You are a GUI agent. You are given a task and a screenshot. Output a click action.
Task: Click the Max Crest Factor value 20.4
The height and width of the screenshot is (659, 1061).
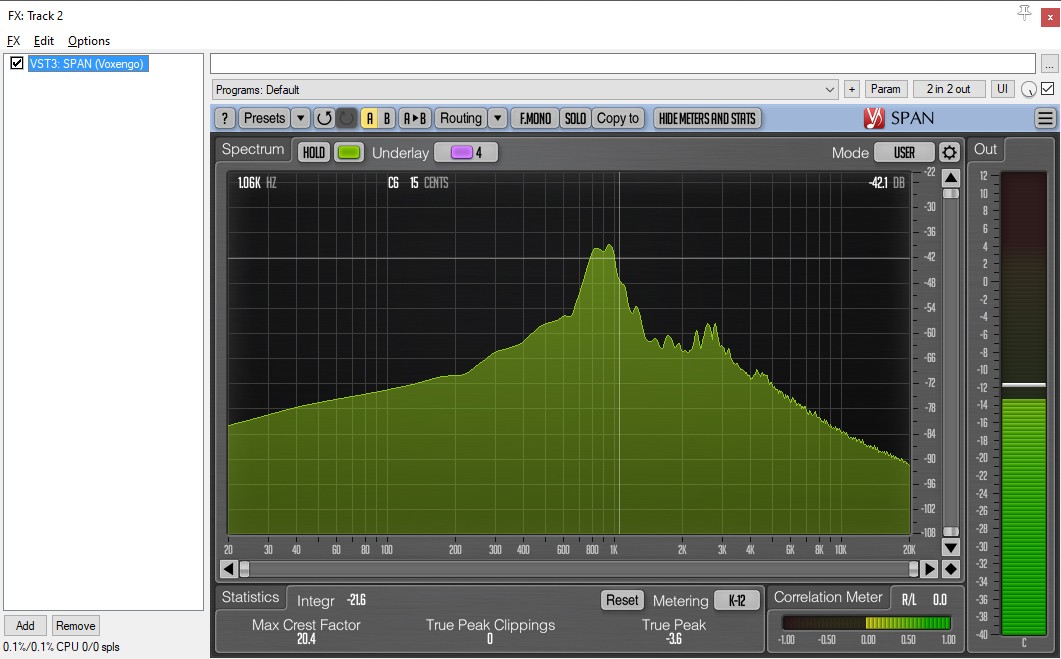pos(306,639)
